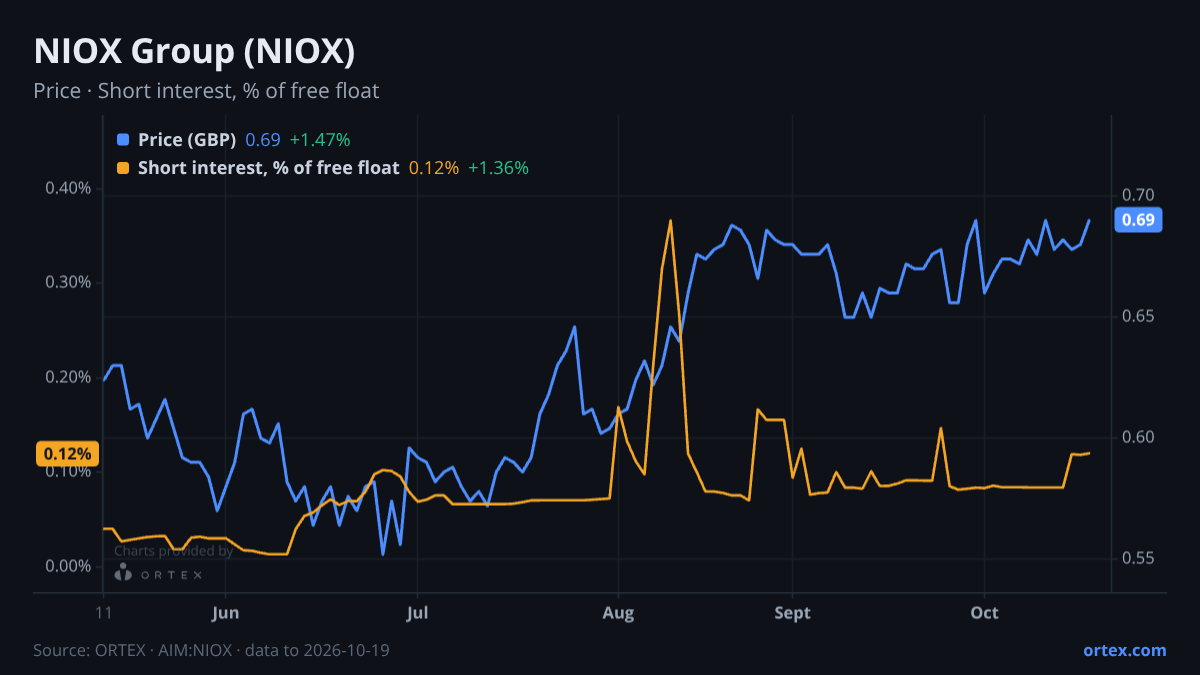The height and width of the screenshot is (675, 1200).
Task: Click the 0.70 right axis label
Action: point(1138,195)
